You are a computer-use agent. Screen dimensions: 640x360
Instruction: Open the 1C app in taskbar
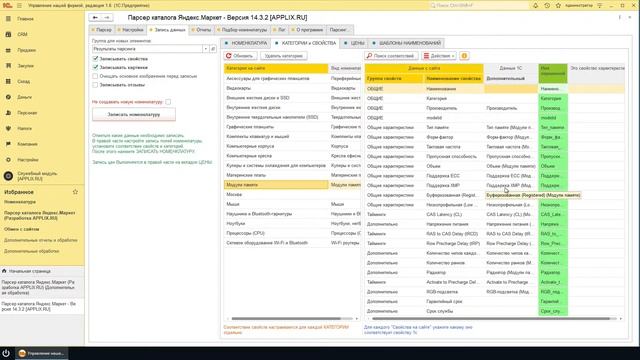click(42, 353)
